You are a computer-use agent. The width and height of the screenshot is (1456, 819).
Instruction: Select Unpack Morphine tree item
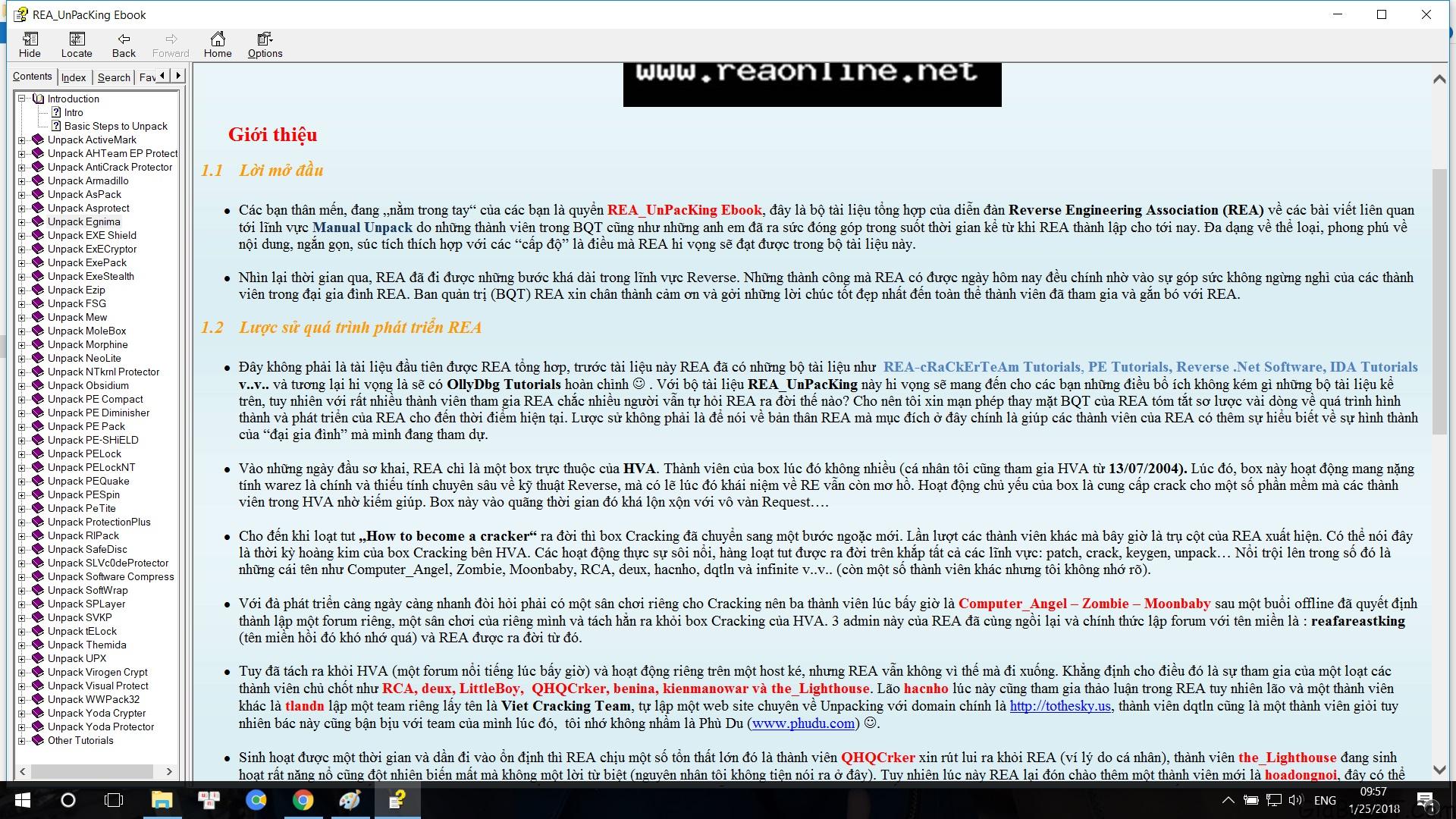tap(88, 344)
